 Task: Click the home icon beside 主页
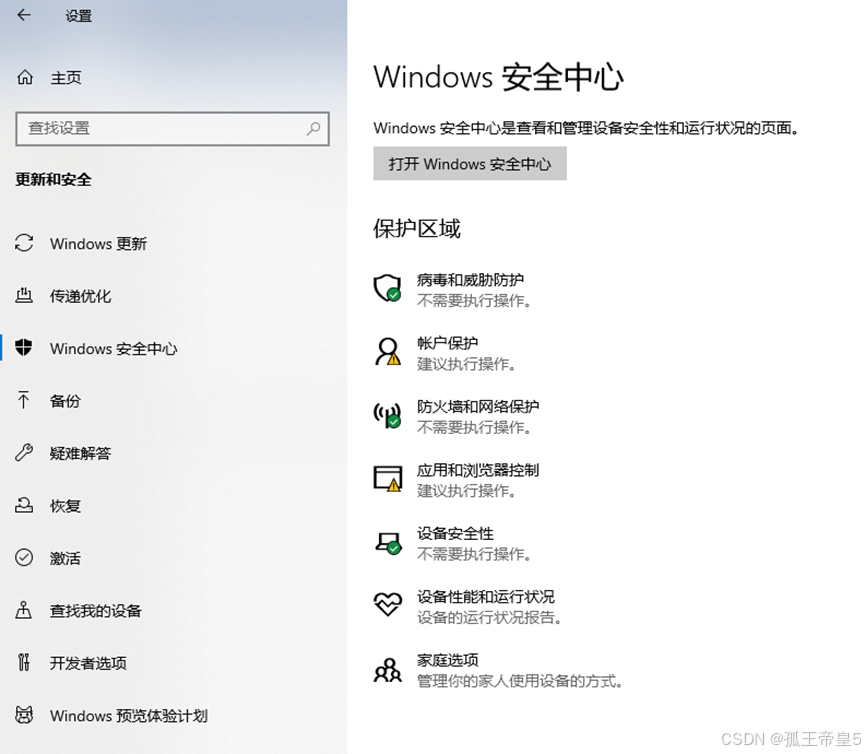(25, 77)
